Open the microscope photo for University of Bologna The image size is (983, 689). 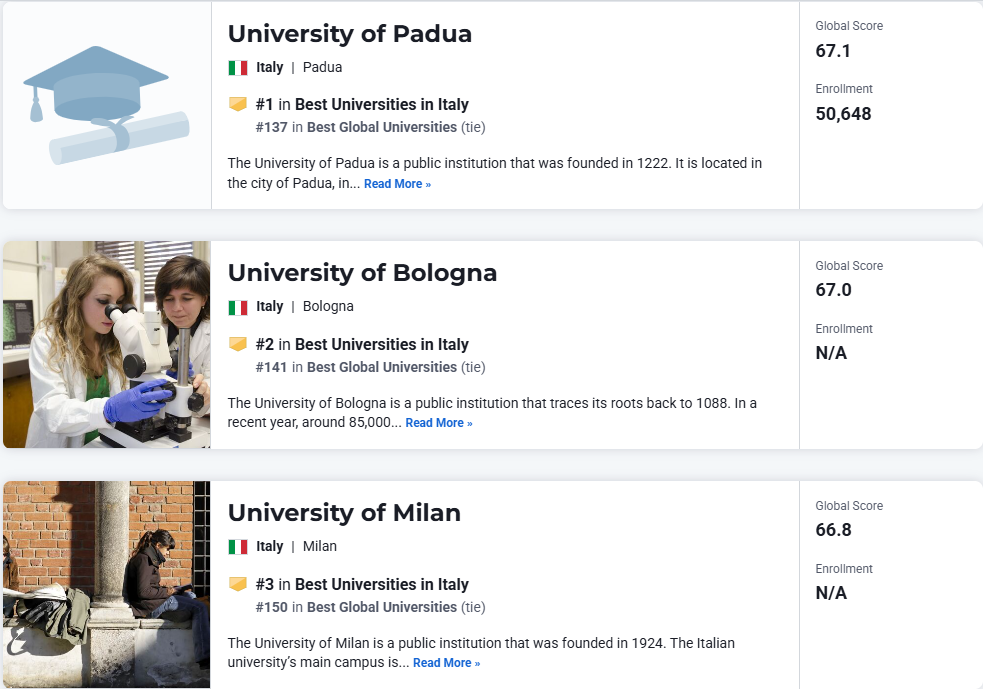(107, 344)
